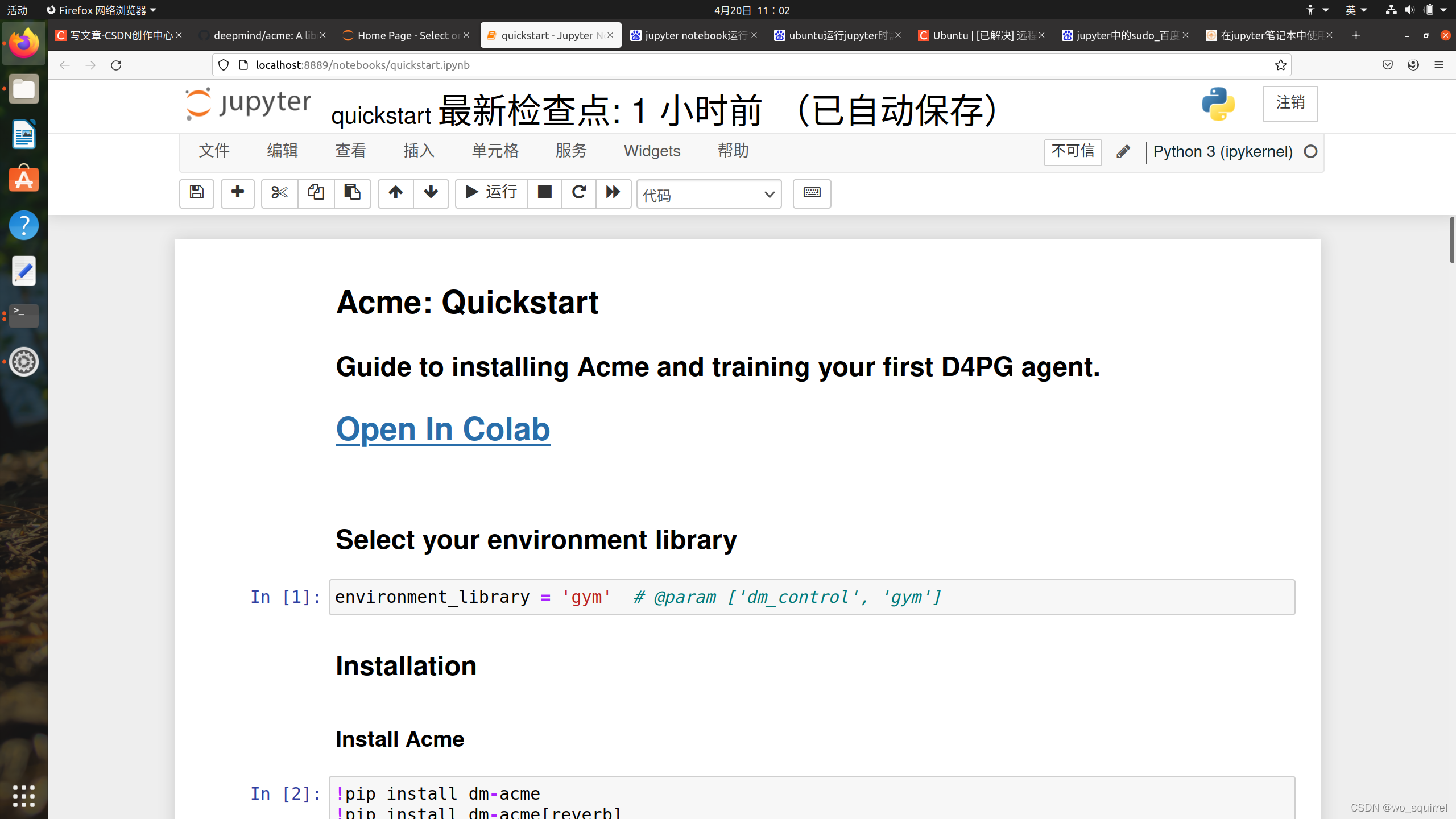Click the 注销 logout button
Screen dimensions: 1456x819
[1290, 104]
